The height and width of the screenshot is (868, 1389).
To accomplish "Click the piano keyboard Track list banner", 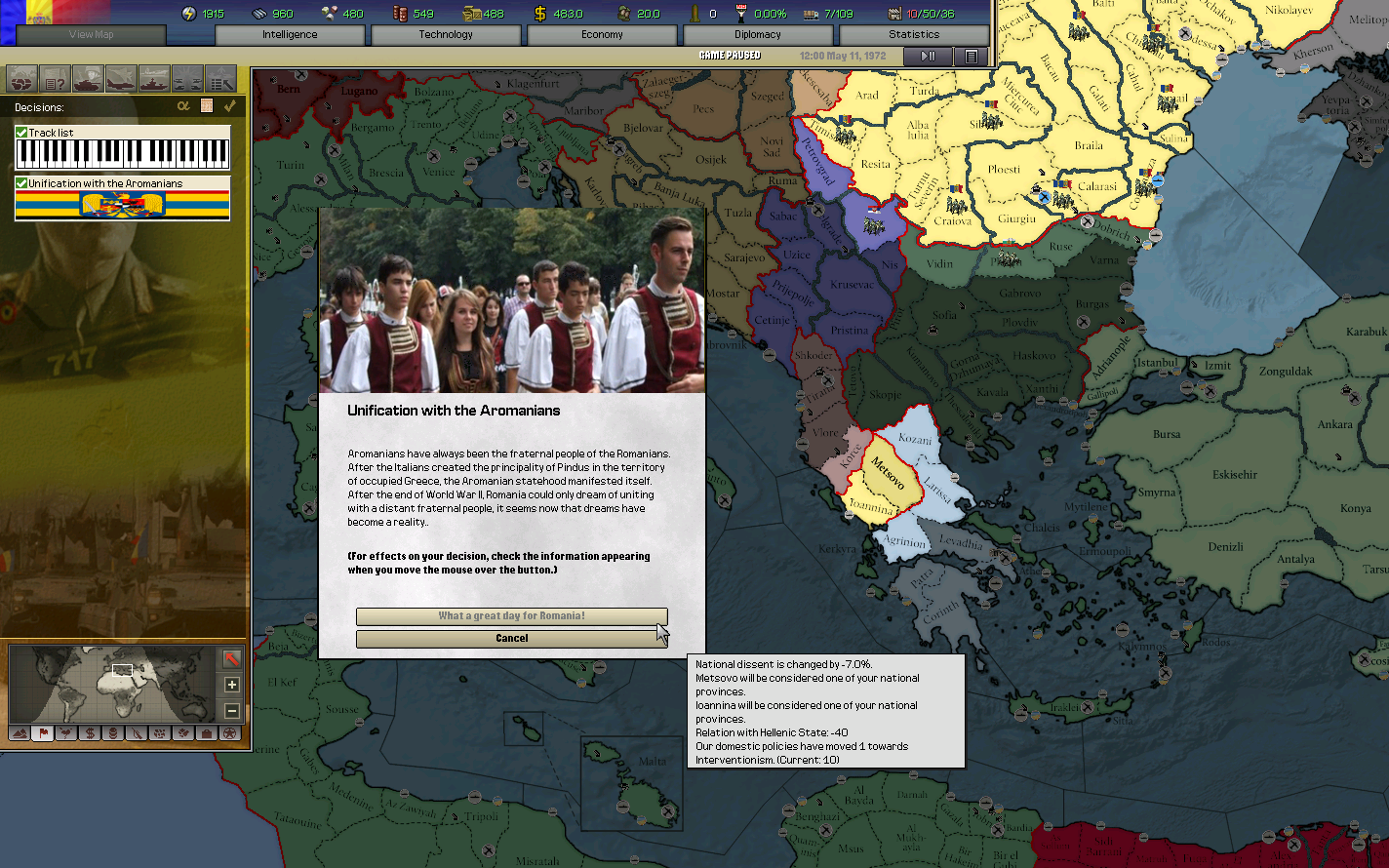I will (x=123, y=154).
